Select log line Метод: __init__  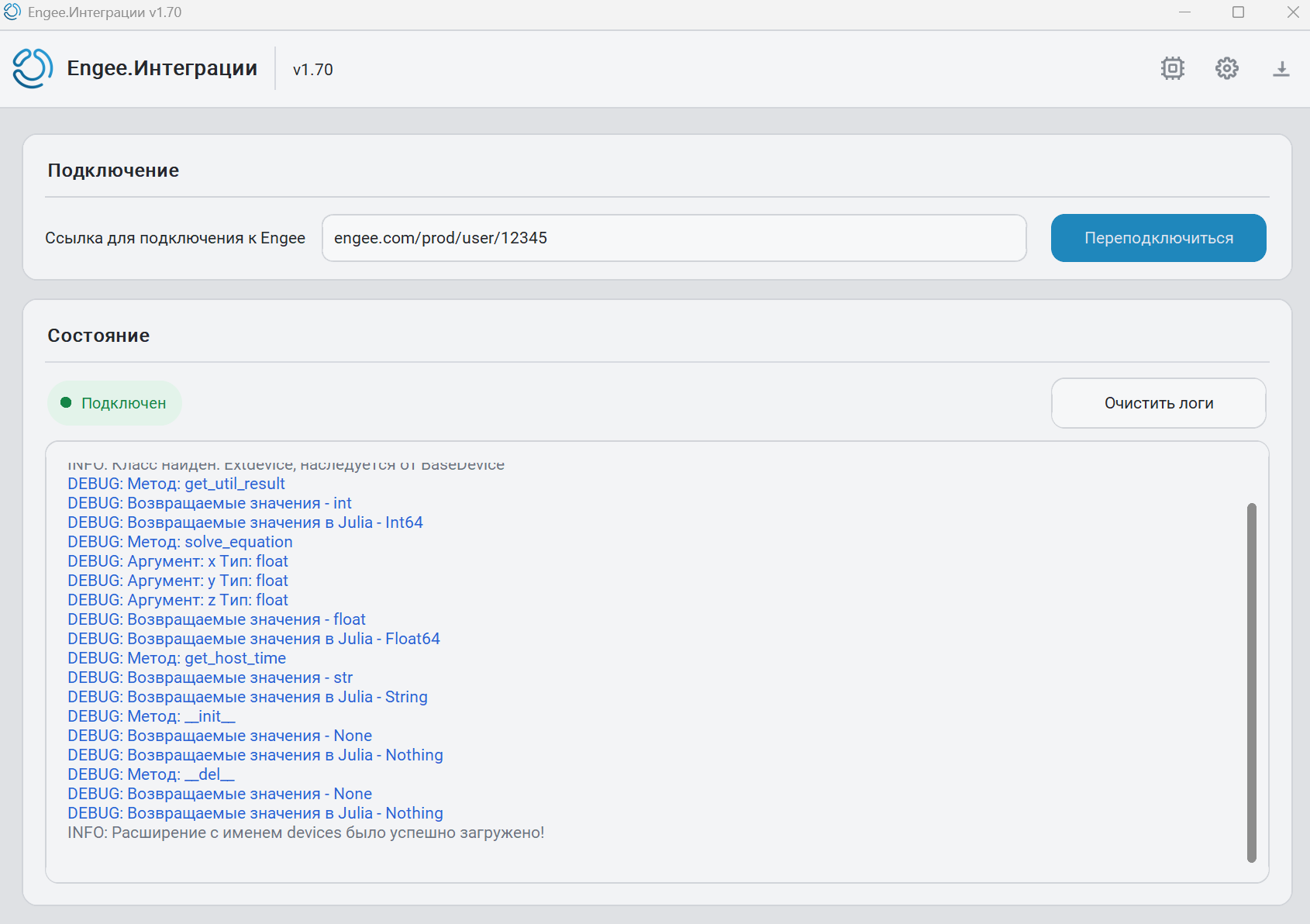coord(151,716)
